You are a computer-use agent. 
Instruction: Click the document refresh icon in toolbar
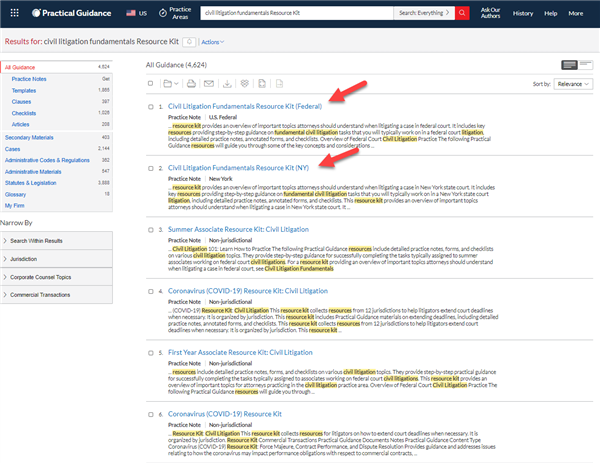tap(262, 83)
